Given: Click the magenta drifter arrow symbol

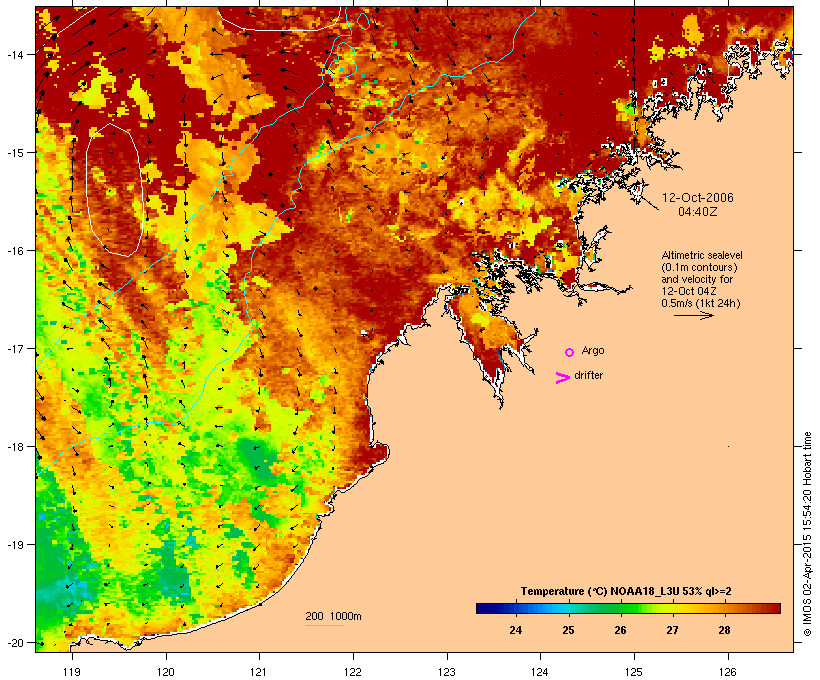Looking at the screenshot, I should [563, 378].
